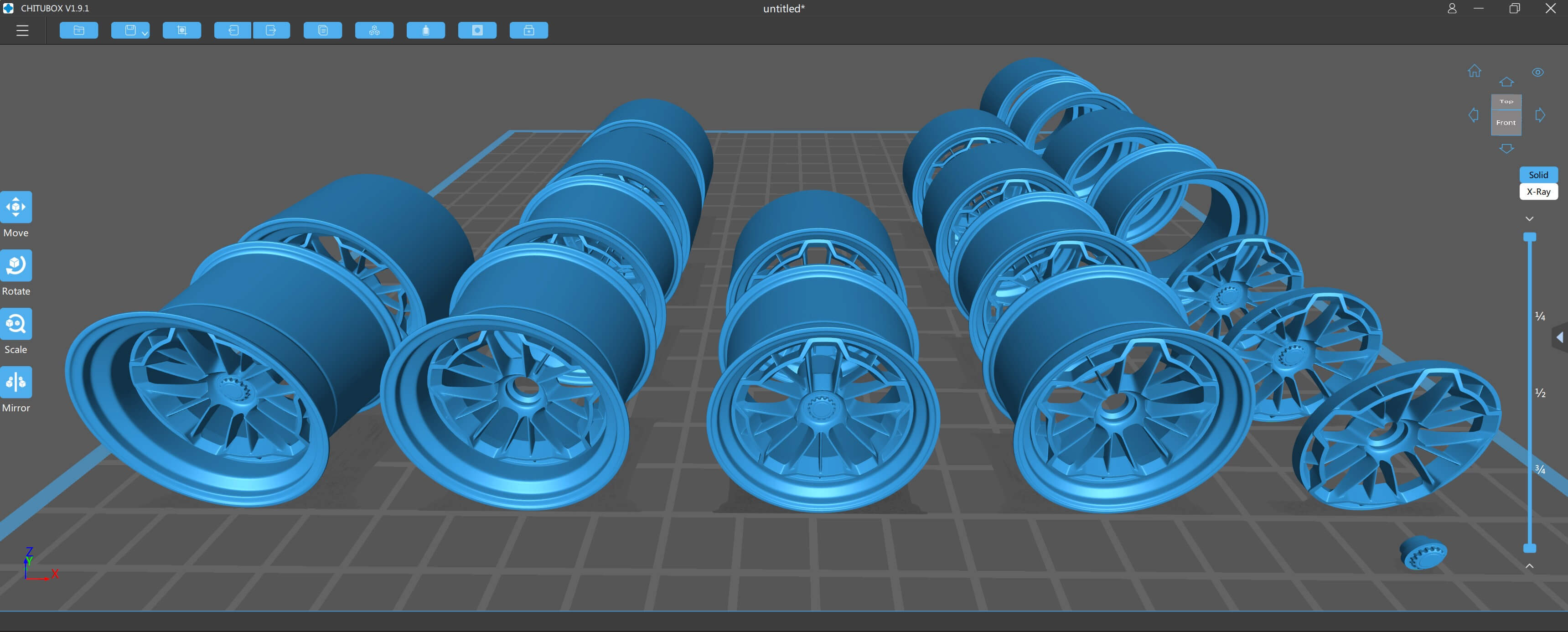The image size is (1568, 632).
Task: Rotate view left with the left arrow
Action: click(x=1474, y=115)
